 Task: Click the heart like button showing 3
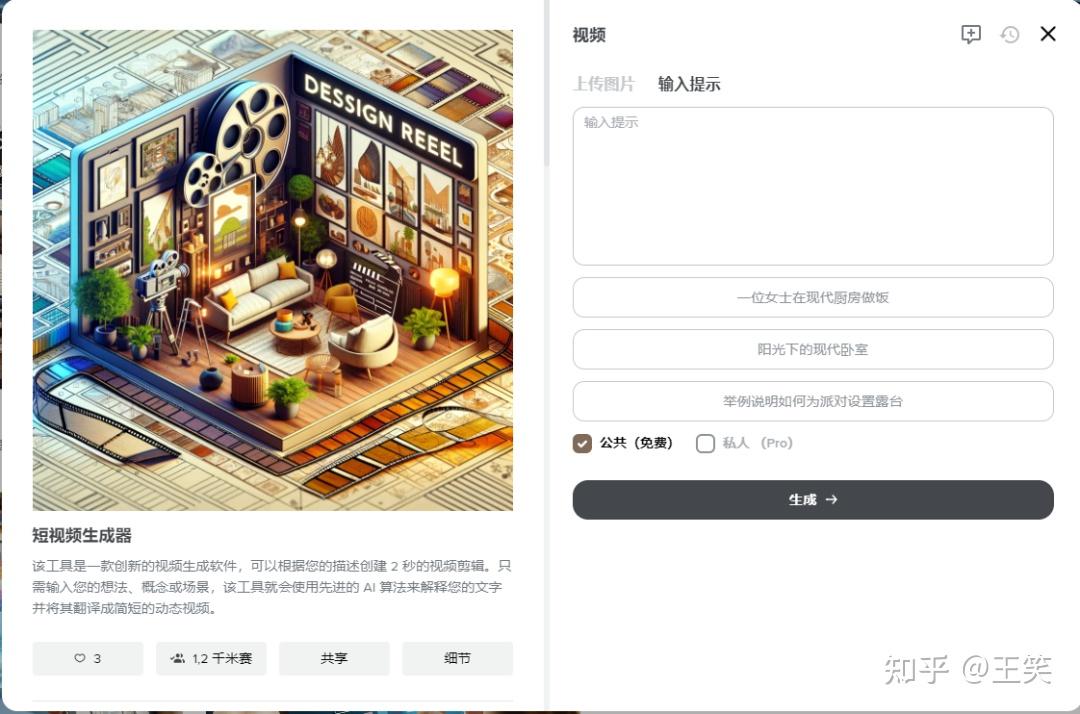pos(87,658)
